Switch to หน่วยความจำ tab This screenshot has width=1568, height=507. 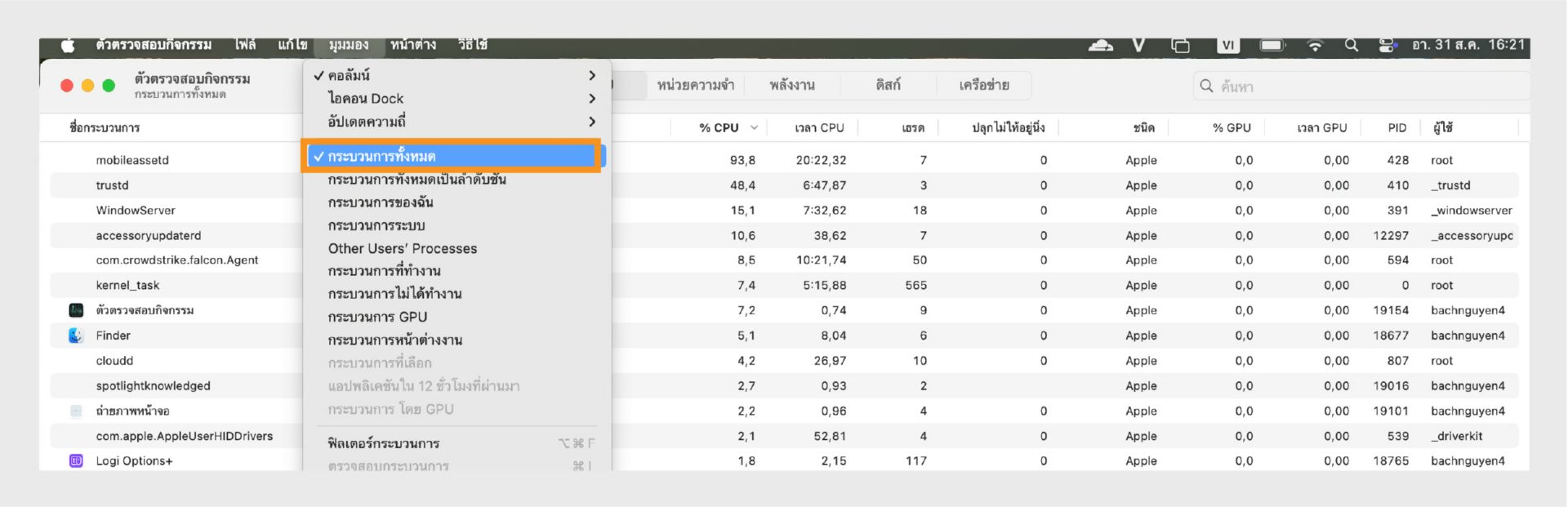pos(696,85)
